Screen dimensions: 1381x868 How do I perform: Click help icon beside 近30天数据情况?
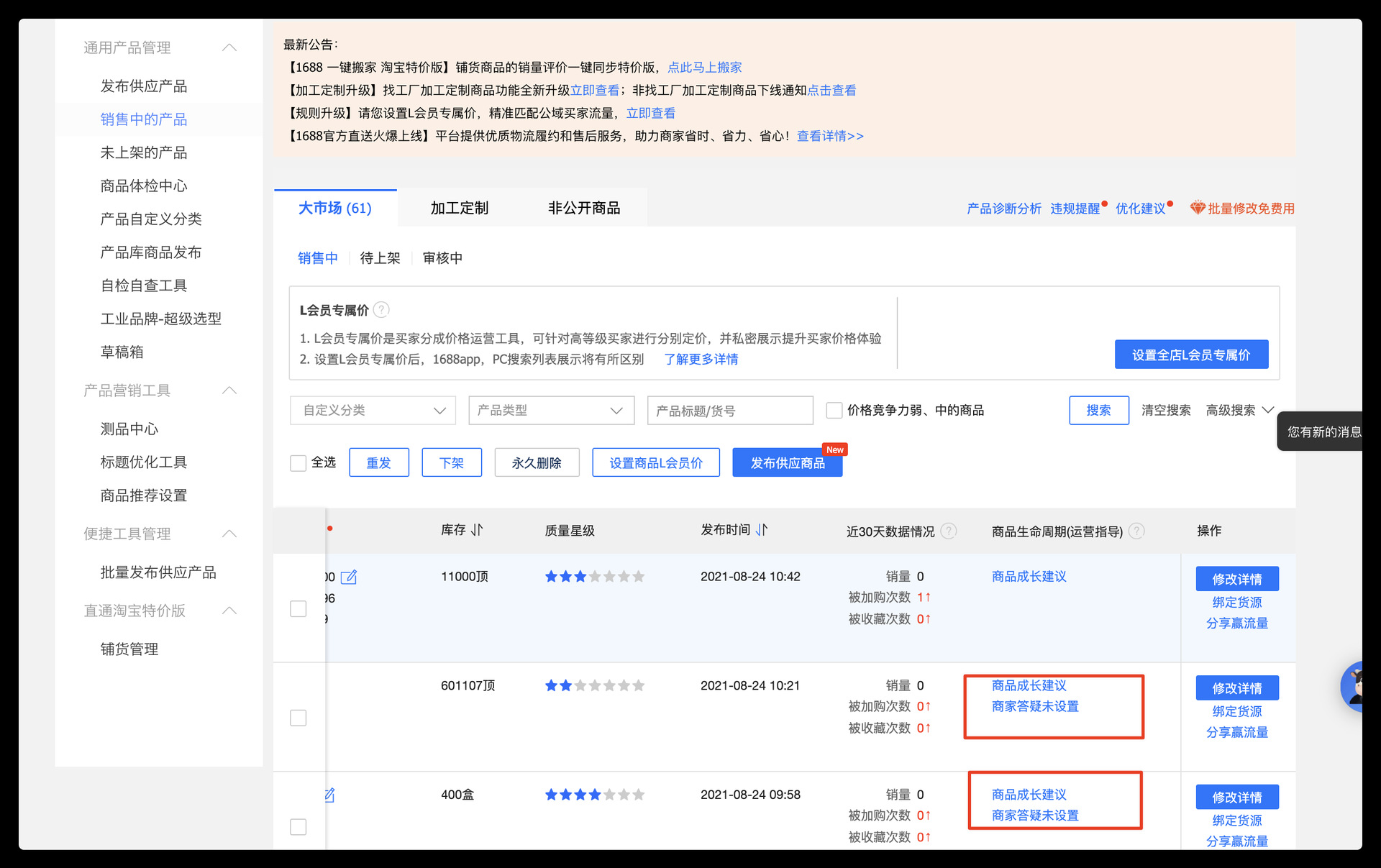tap(949, 531)
